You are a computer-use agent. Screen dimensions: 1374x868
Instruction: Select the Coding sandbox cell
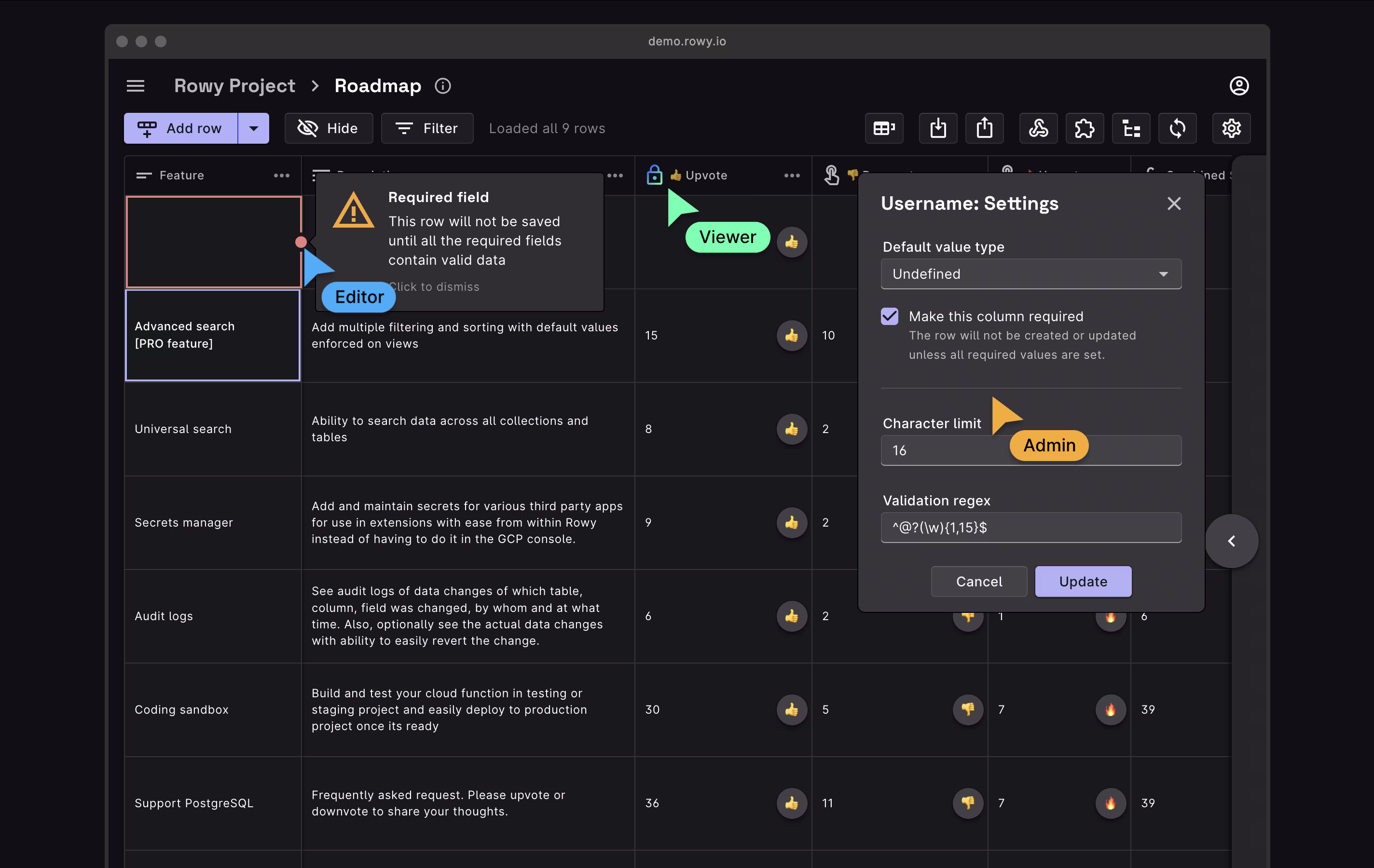pyautogui.click(x=213, y=709)
